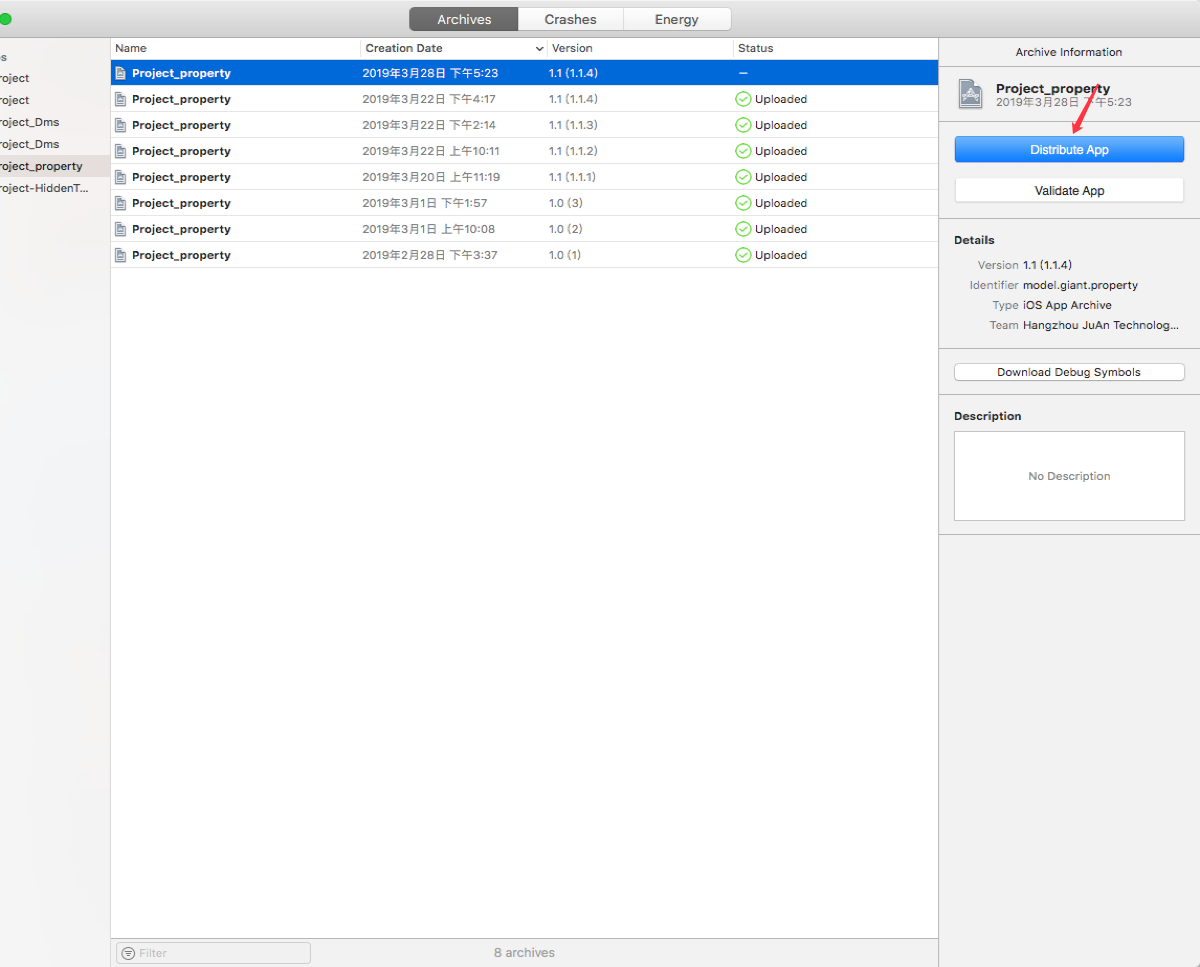
Task: Click Uploaded checkmark for version 1.1 (1.1.2)
Action: [x=743, y=151]
